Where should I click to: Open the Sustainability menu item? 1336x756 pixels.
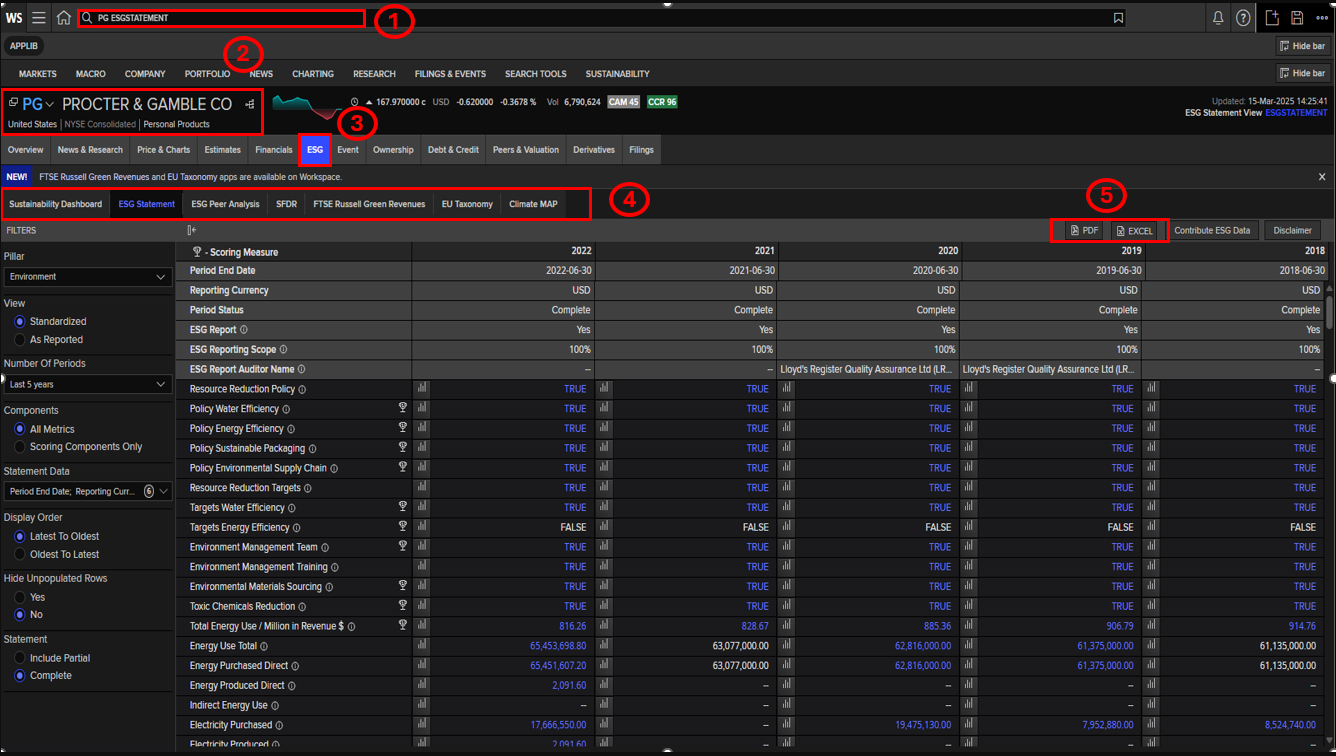point(617,74)
